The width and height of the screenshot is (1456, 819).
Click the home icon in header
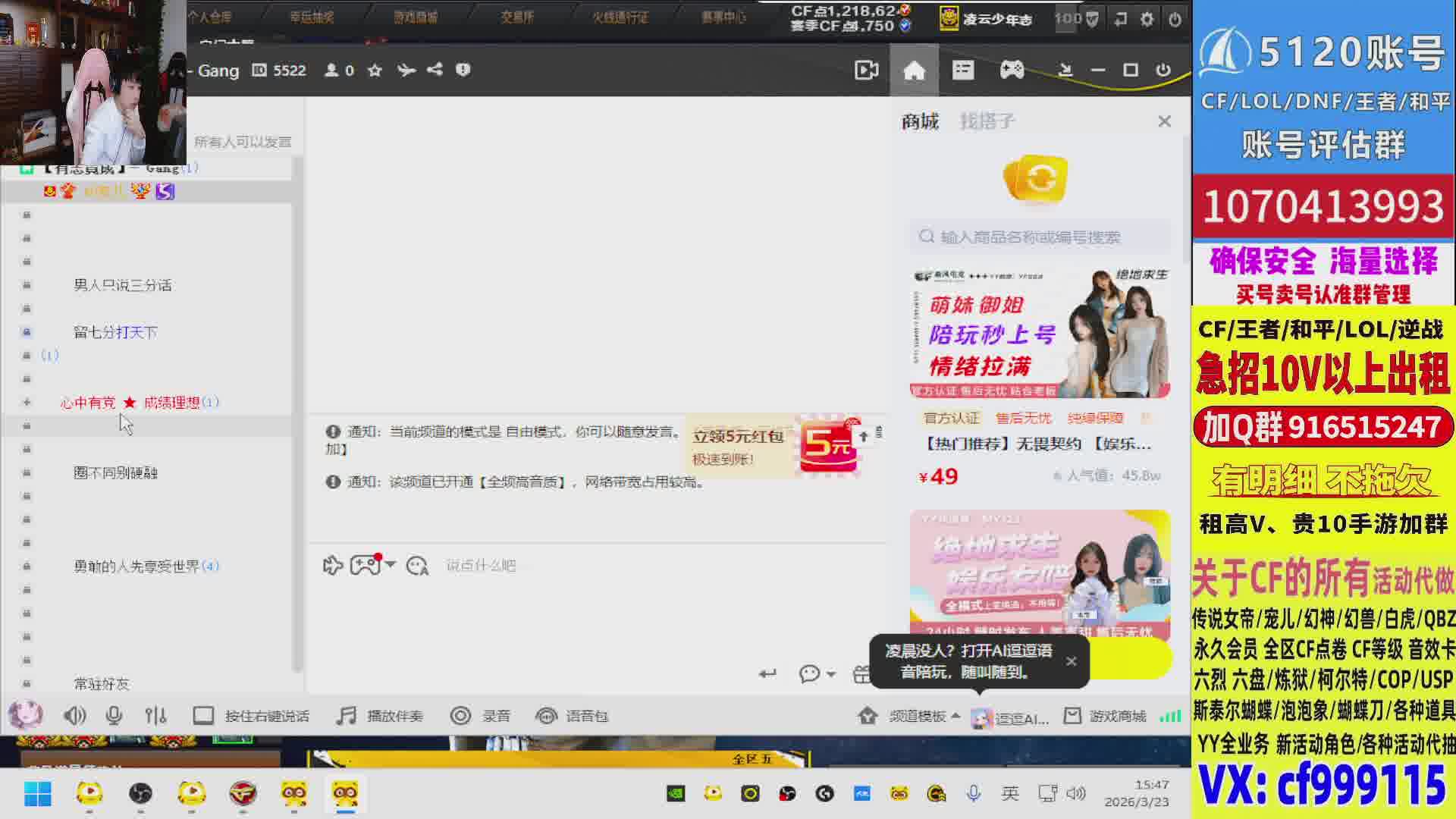click(914, 71)
